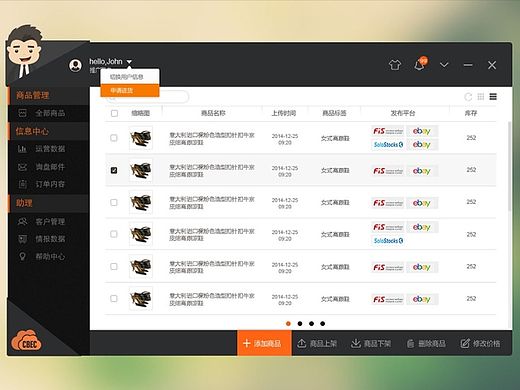Open the first row's product thumbnail

point(141,138)
